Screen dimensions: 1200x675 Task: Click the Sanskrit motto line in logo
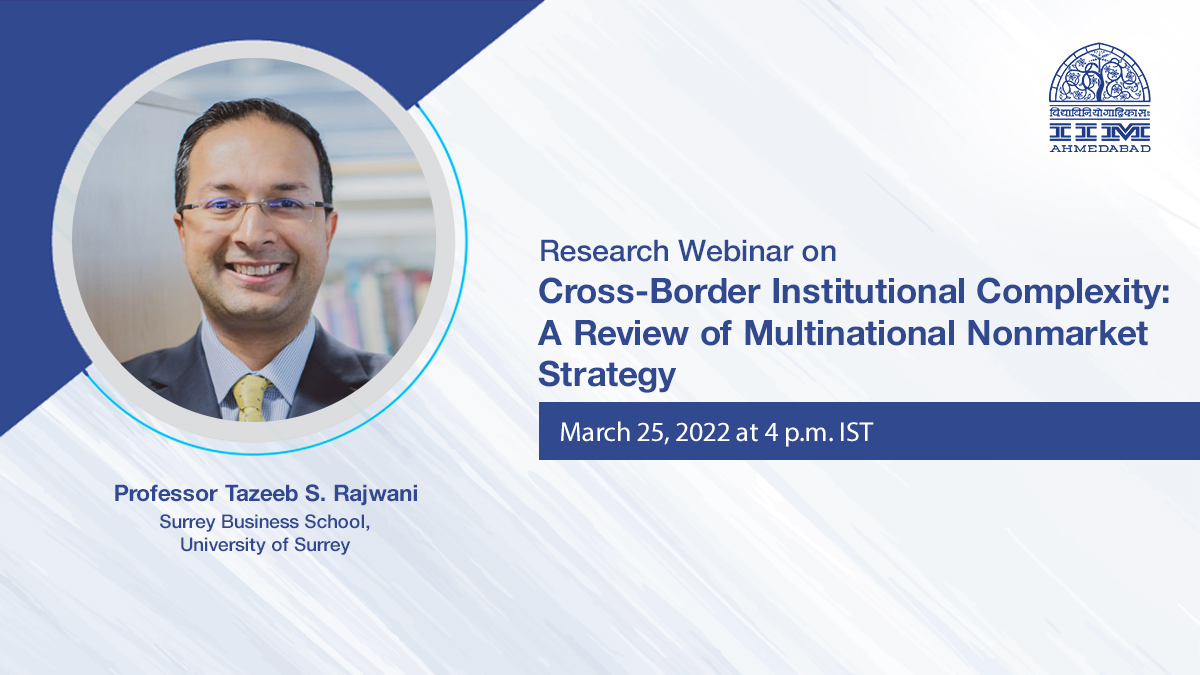tap(1099, 113)
